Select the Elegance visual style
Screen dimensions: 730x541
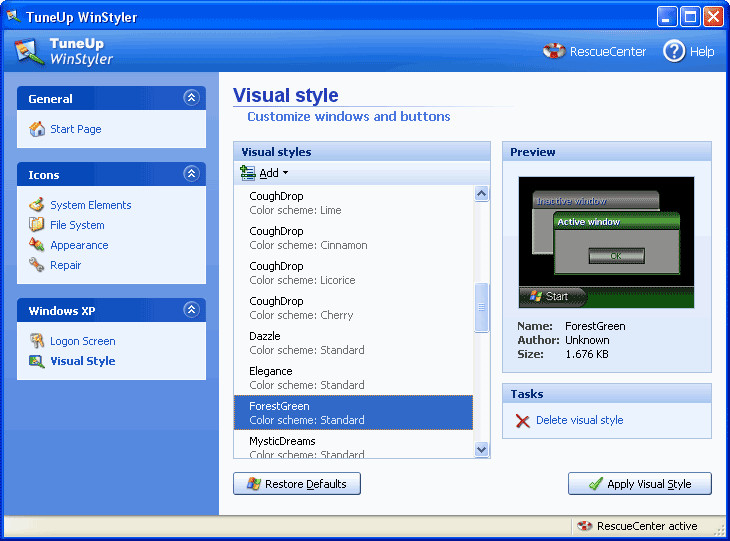click(353, 378)
